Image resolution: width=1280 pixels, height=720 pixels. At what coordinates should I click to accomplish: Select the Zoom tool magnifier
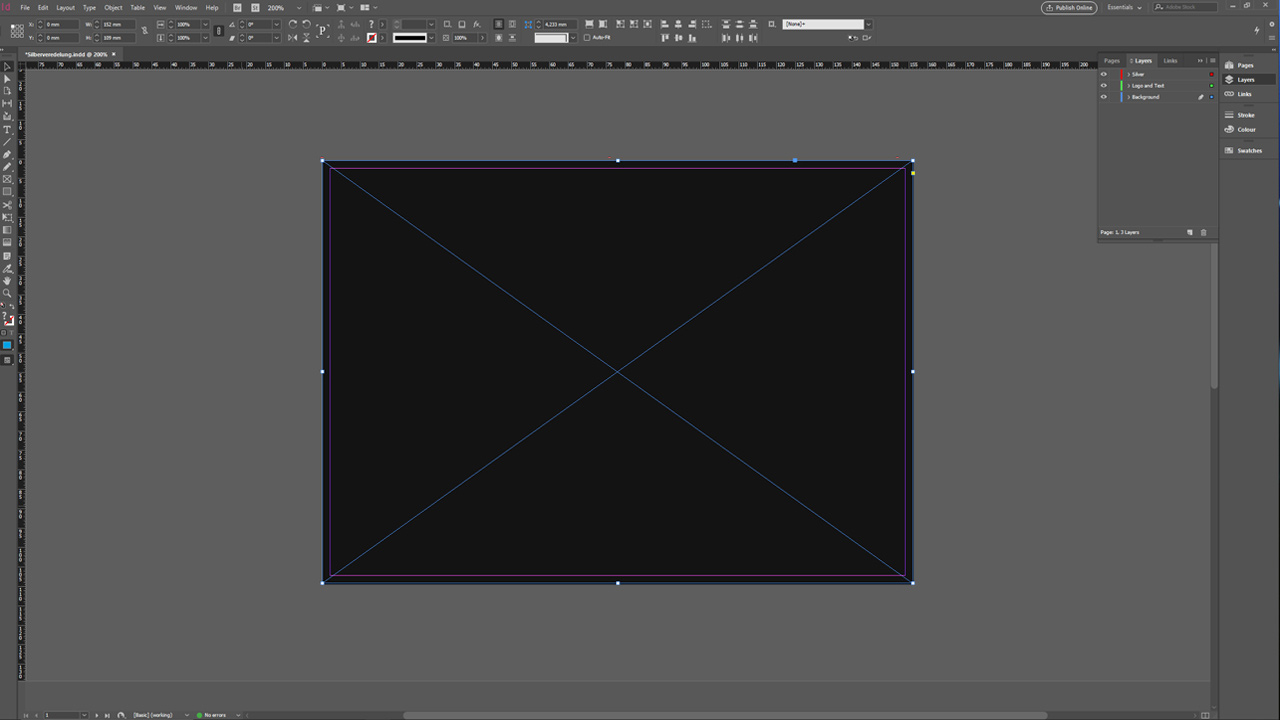[7, 293]
